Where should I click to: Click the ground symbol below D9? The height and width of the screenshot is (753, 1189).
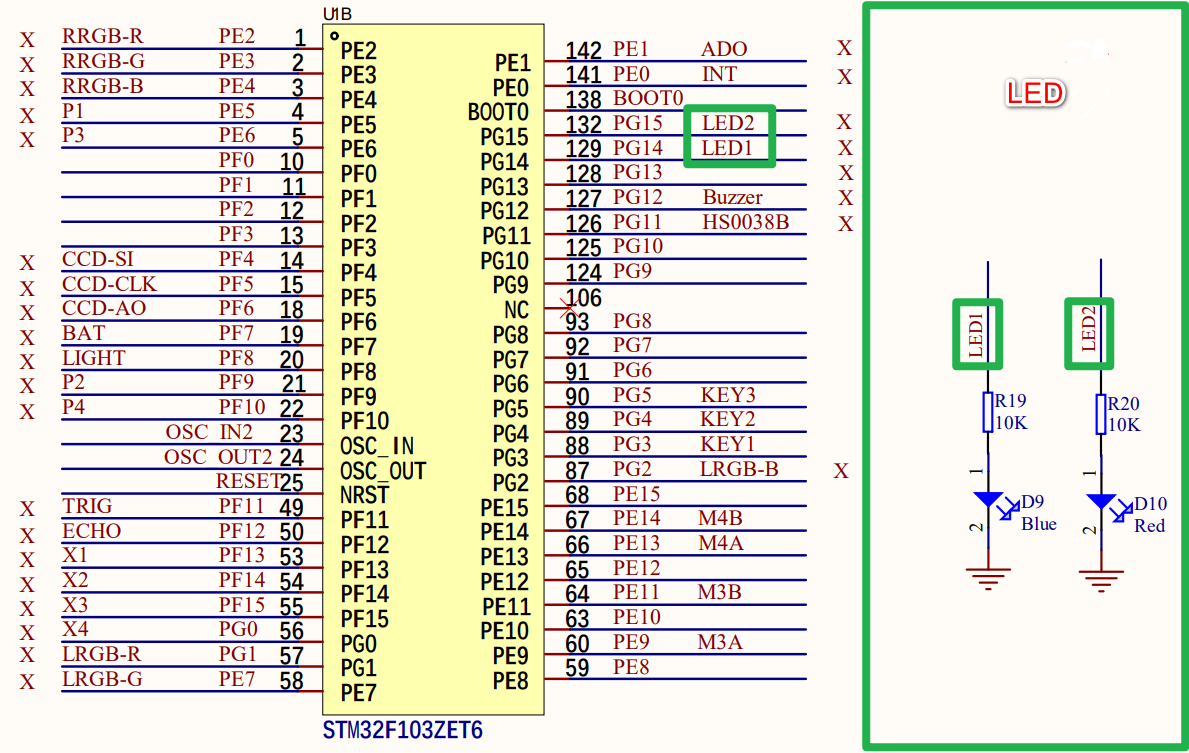tap(987, 579)
